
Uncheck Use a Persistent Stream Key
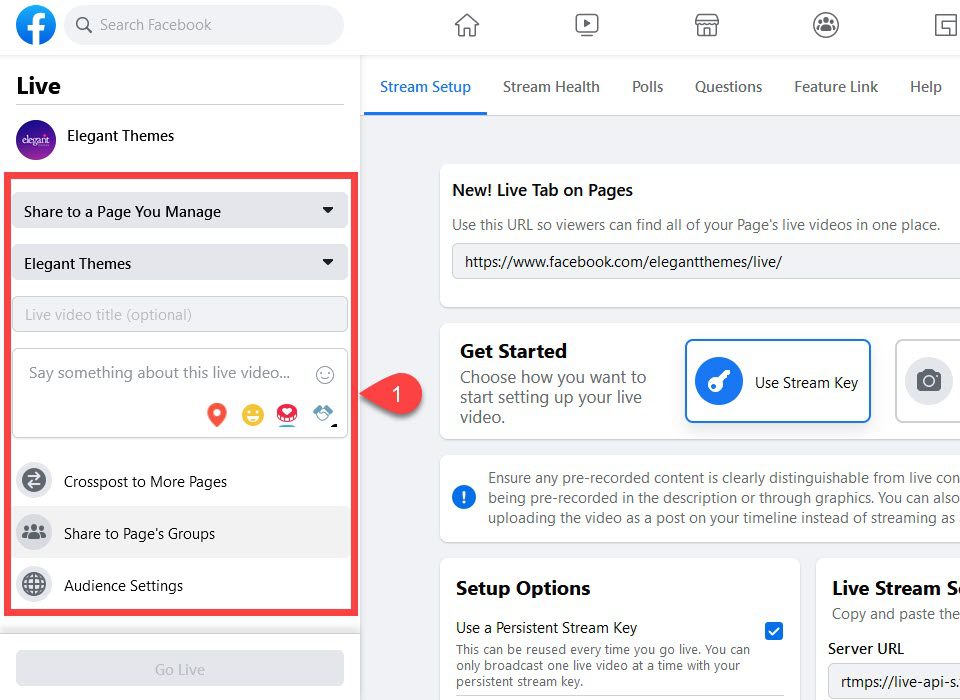point(774,630)
